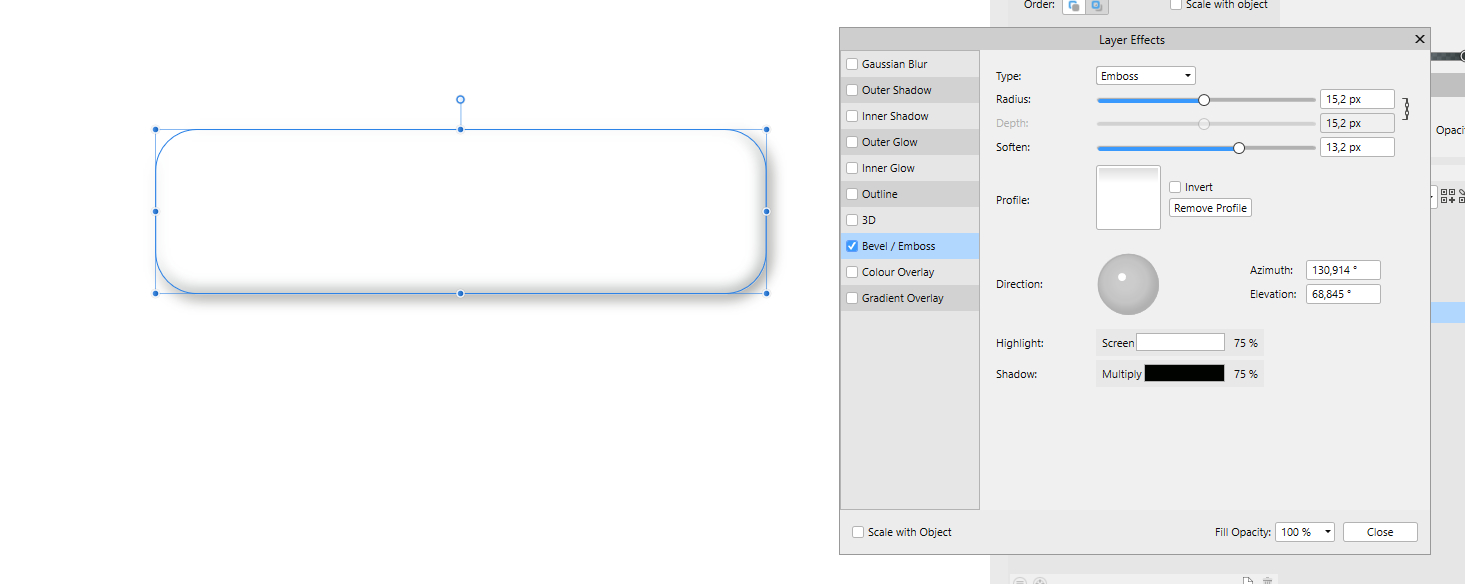Enable the Colour Overlay checkbox

pos(852,272)
